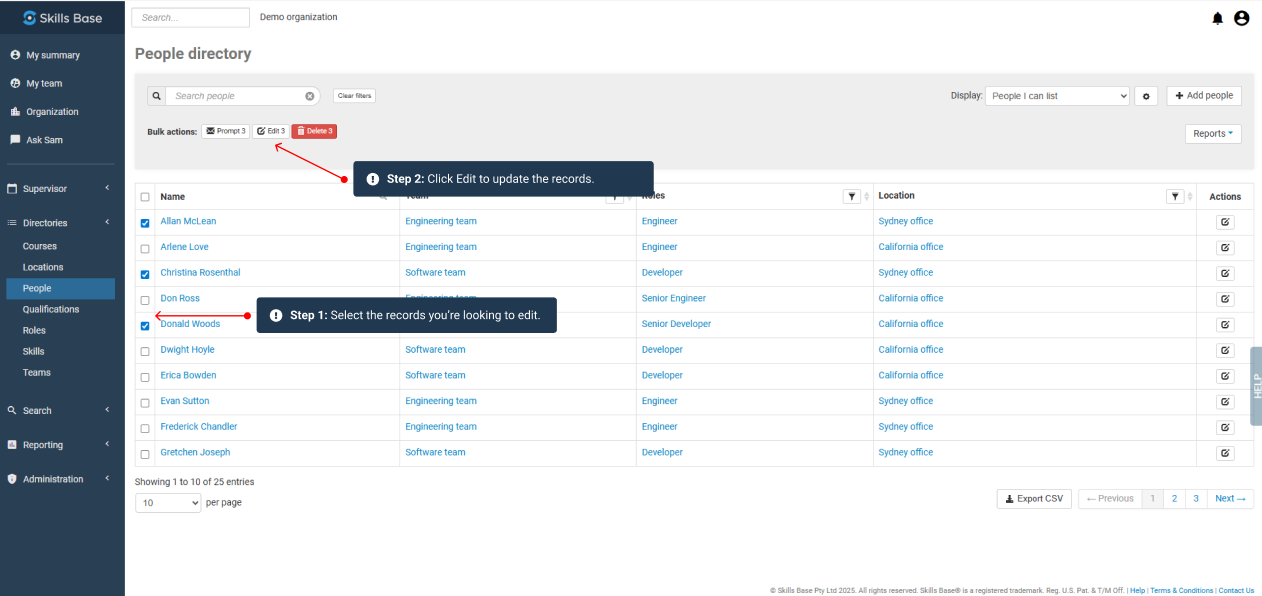Click edit icon for Gretchen Joseph row
The image size is (1262, 596).
coord(1225,453)
